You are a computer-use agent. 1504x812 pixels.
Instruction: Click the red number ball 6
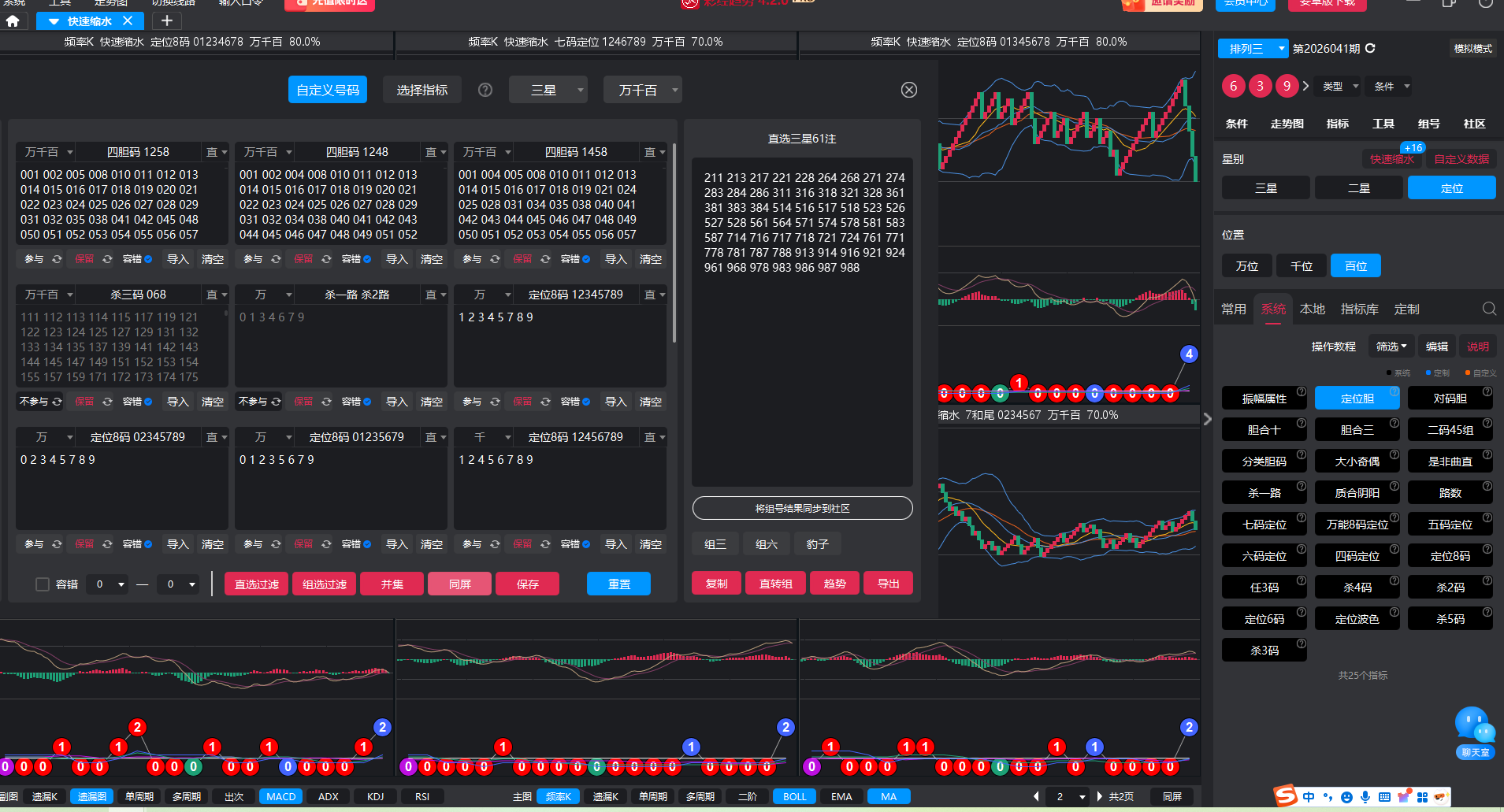(1233, 86)
